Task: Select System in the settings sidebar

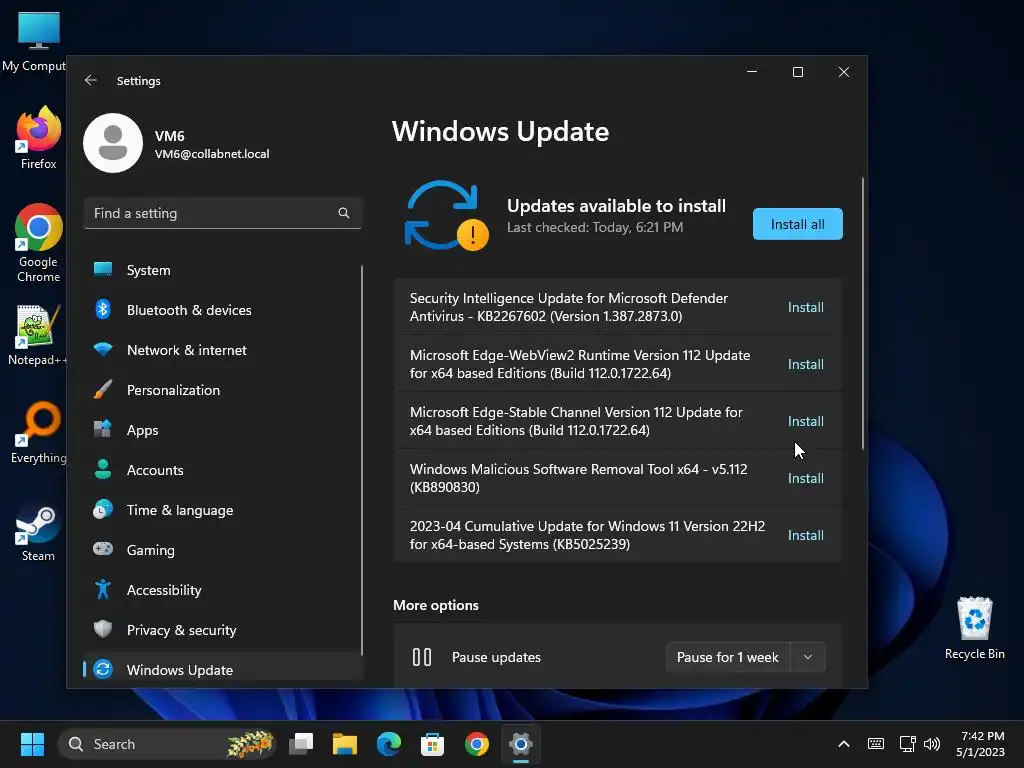Action: tap(222, 270)
